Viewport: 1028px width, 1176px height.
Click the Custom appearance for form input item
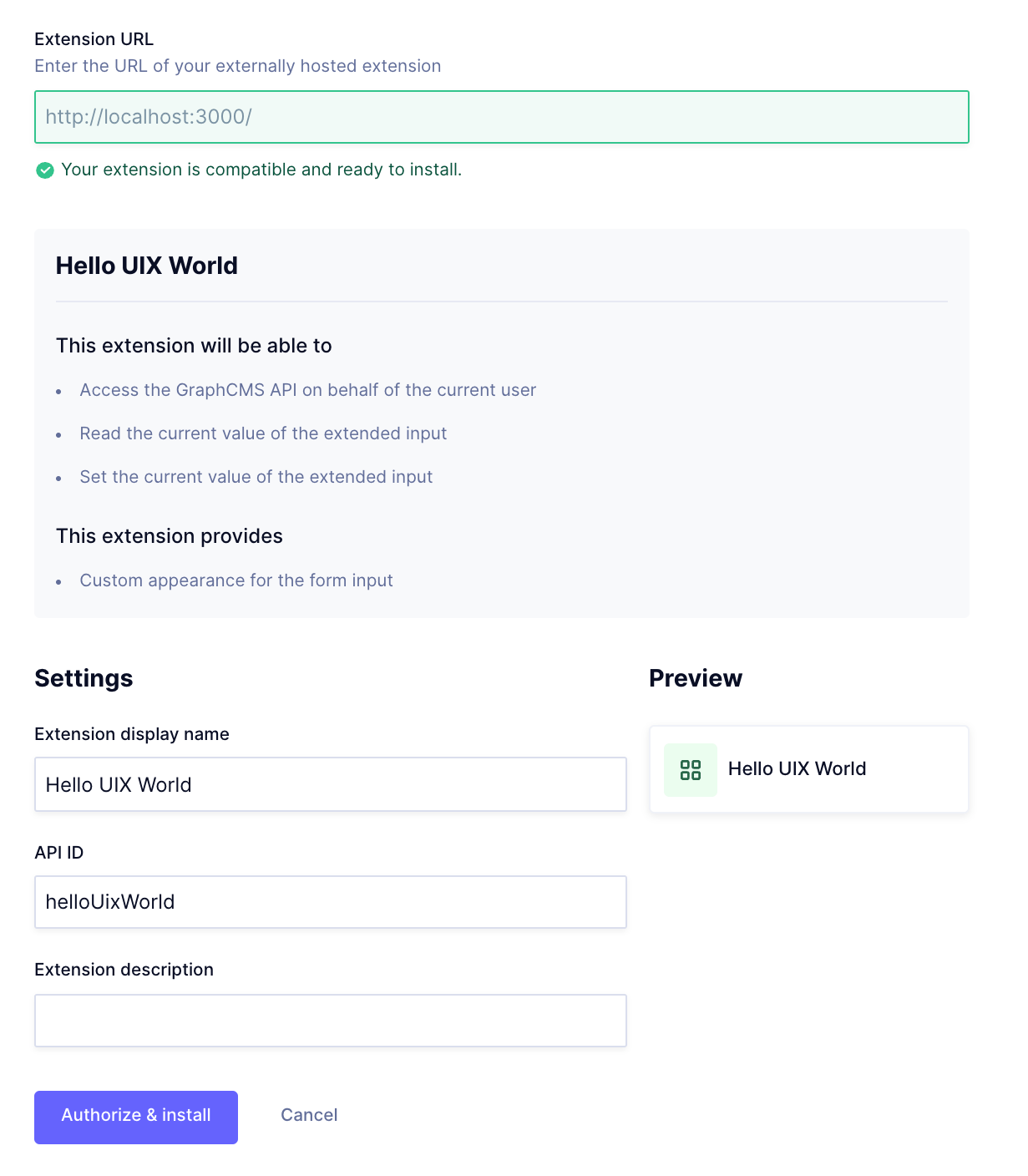236,580
